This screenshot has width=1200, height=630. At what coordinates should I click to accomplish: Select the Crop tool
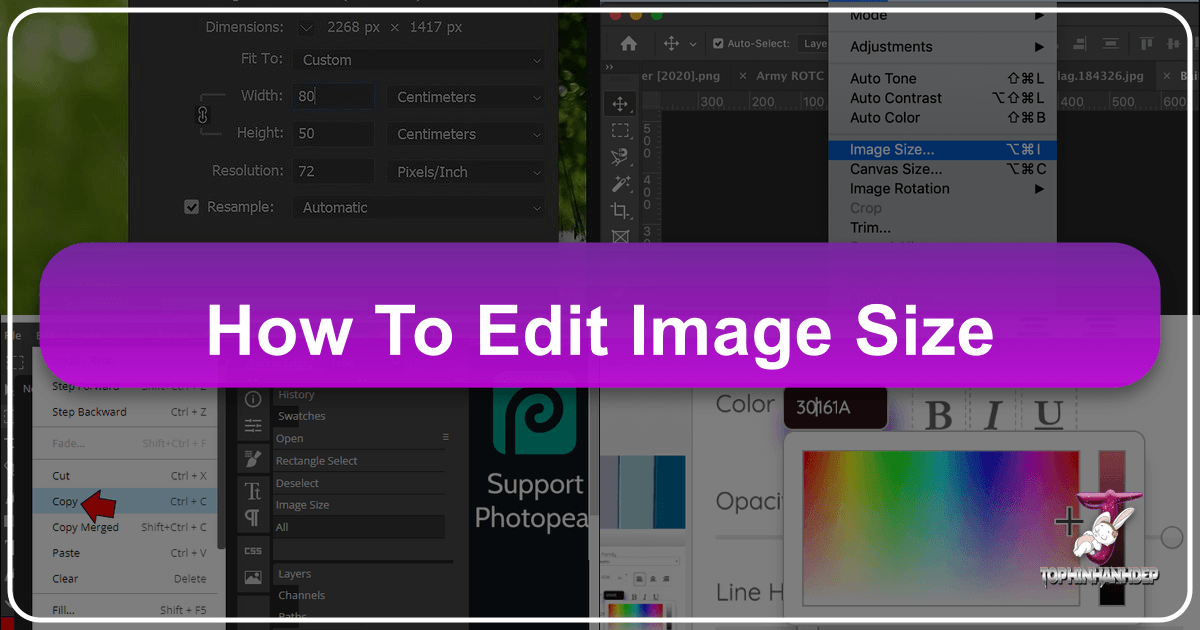(x=621, y=208)
